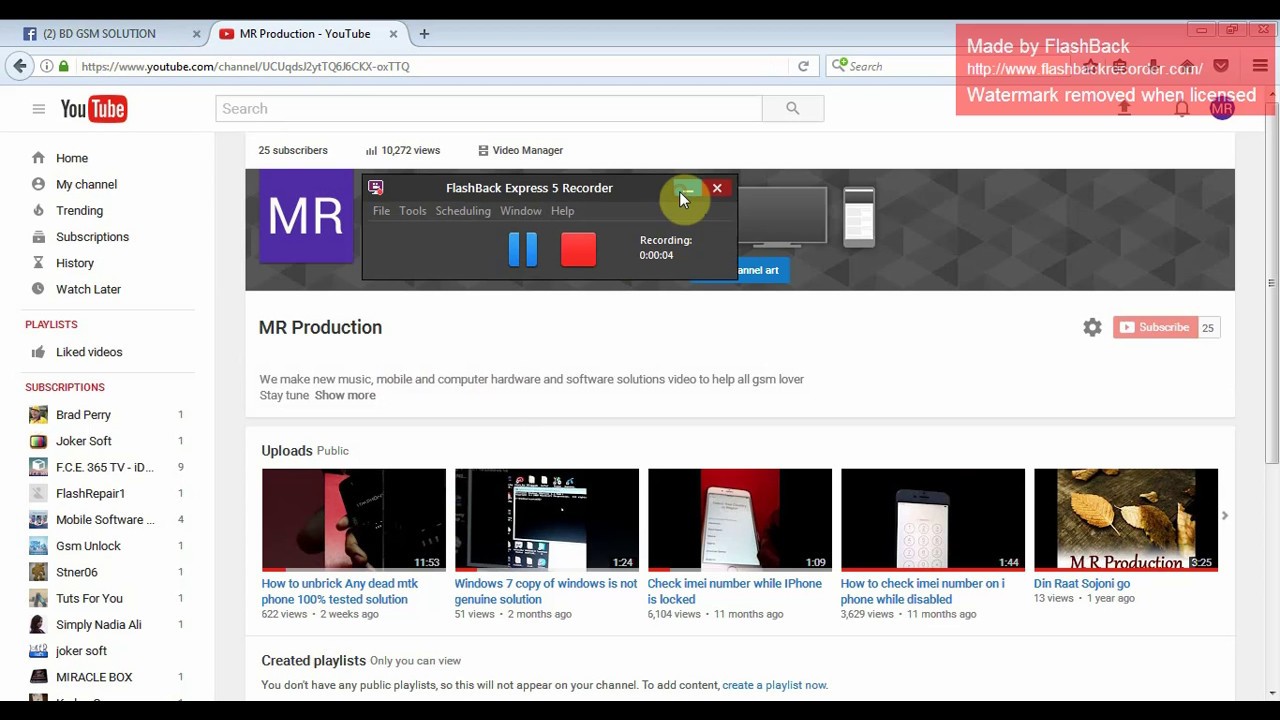
Task: Click the Subscribe button
Action: [1156, 327]
